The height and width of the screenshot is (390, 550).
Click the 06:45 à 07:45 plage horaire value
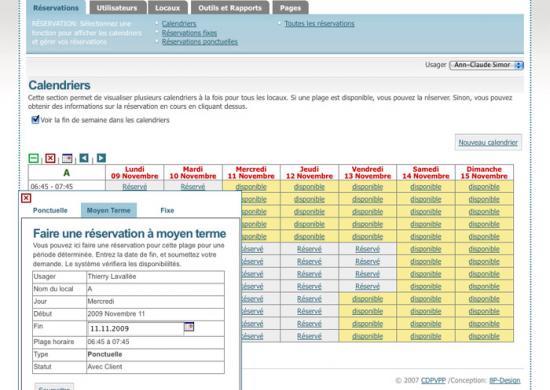tap(108, 342)
